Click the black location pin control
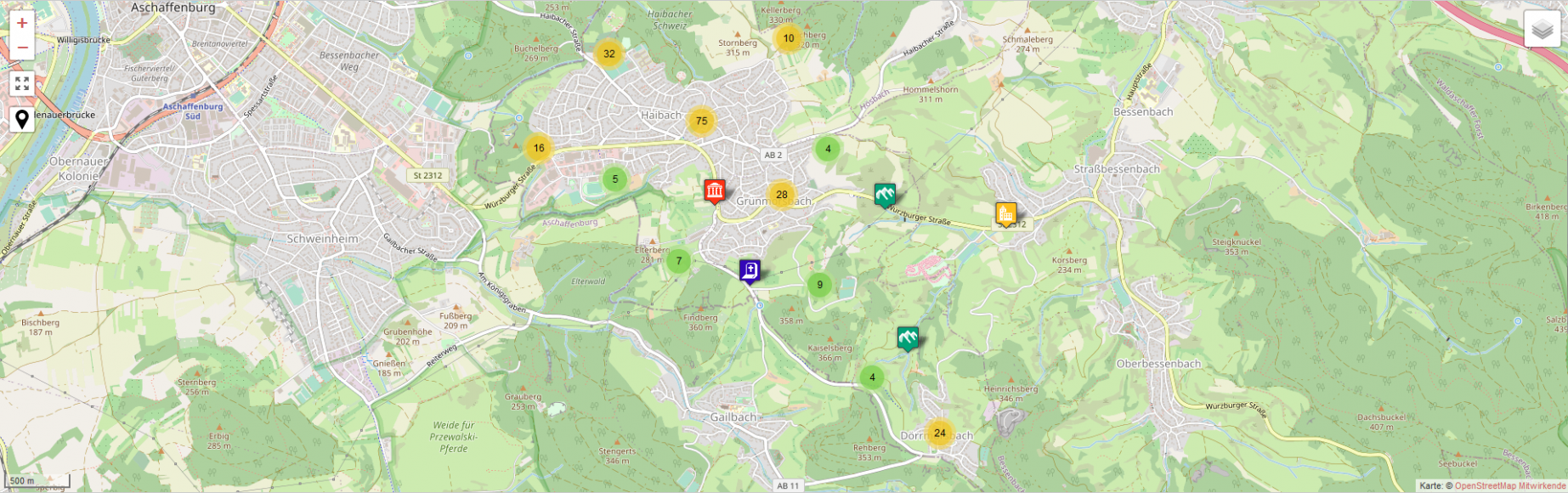 22,120
